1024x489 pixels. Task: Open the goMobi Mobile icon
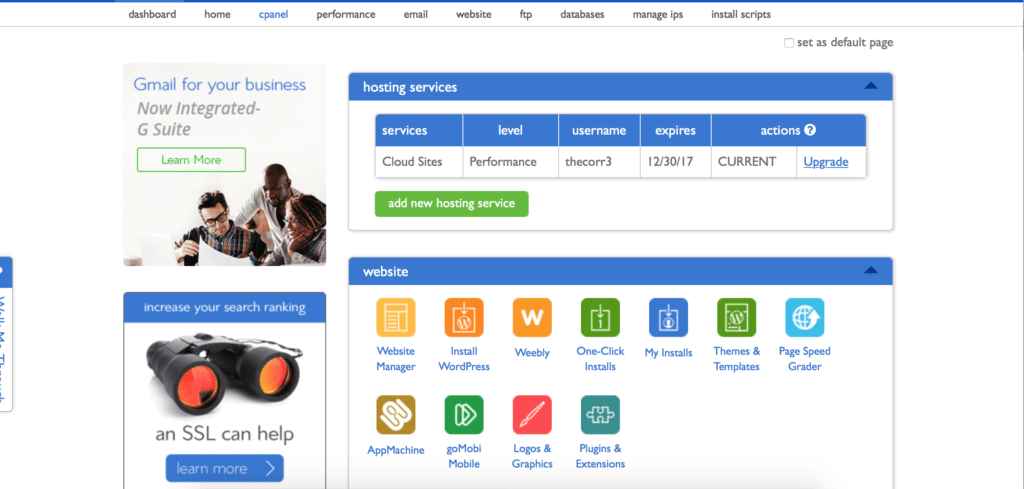[464, 415]
